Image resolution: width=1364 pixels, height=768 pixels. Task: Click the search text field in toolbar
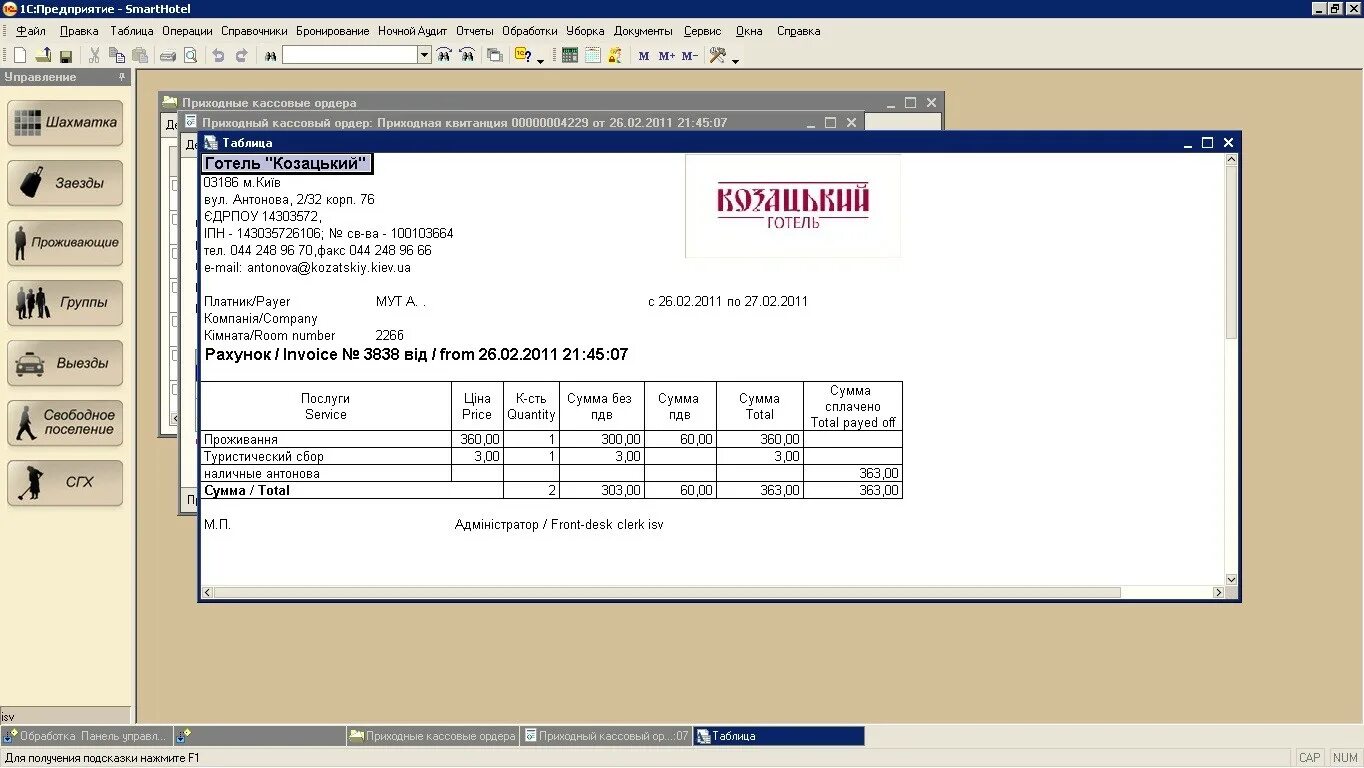click(x=350, y=55)
